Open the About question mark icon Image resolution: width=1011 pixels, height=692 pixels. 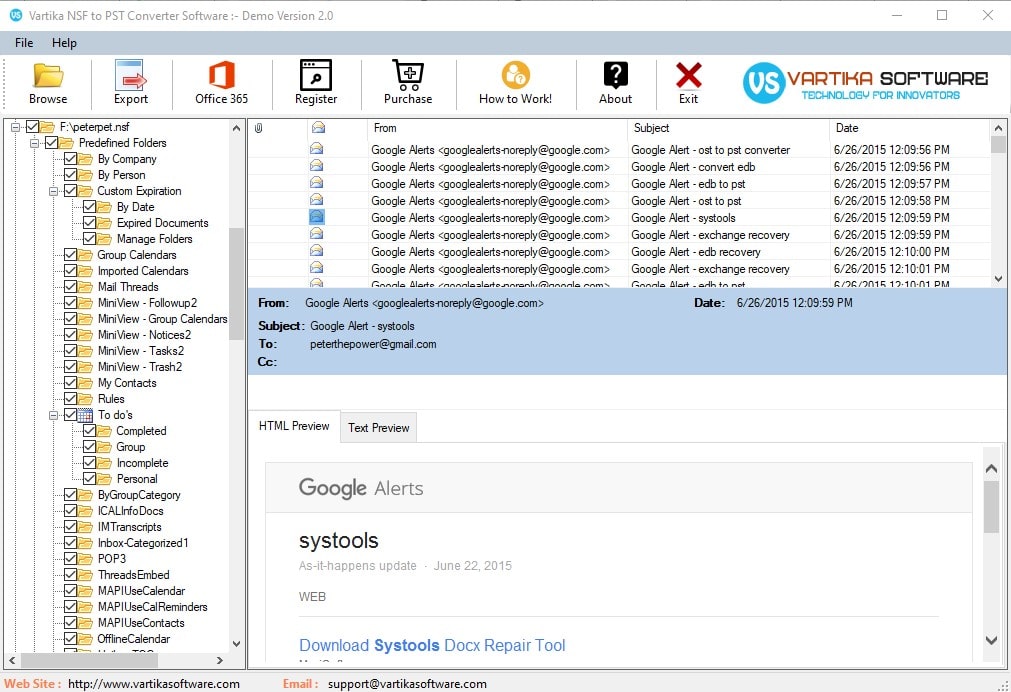coord(615,77)
